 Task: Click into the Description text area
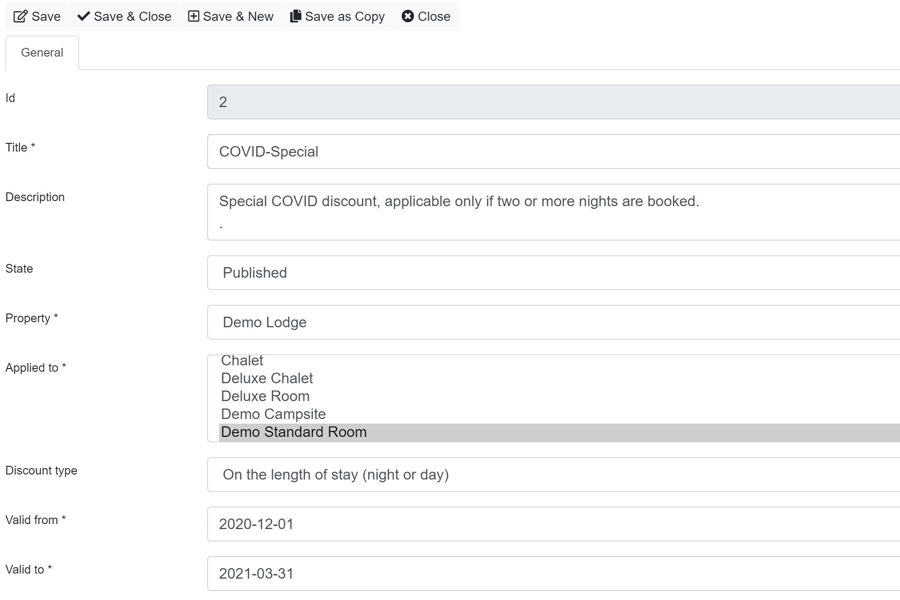tap(553, 212)
